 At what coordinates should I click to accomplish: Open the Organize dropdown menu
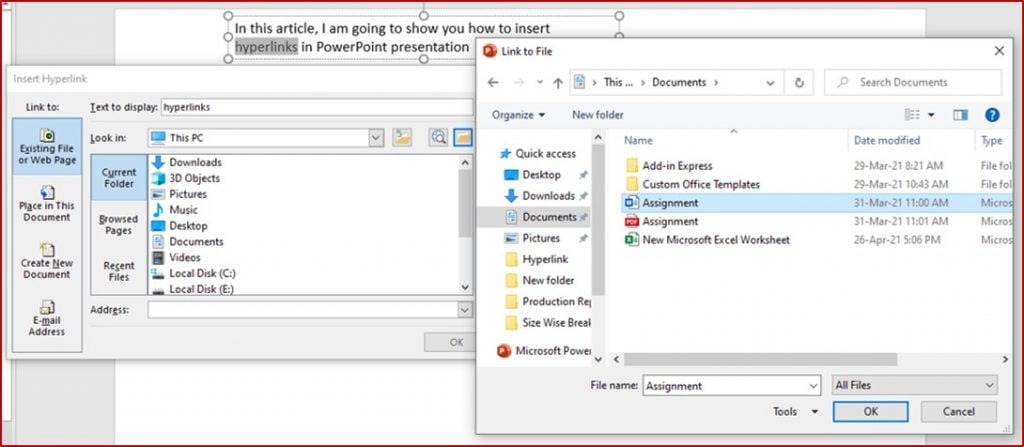(519, 115)
